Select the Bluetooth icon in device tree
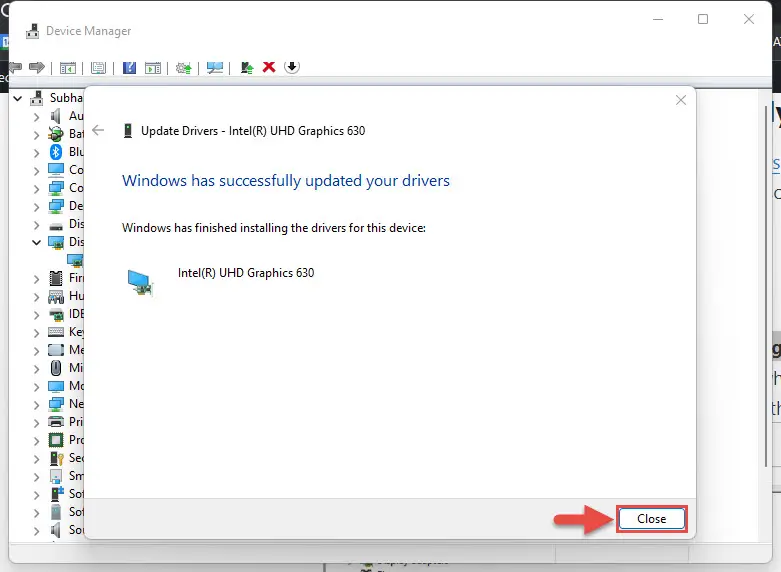The image size is (781, 572). [56, 151]
